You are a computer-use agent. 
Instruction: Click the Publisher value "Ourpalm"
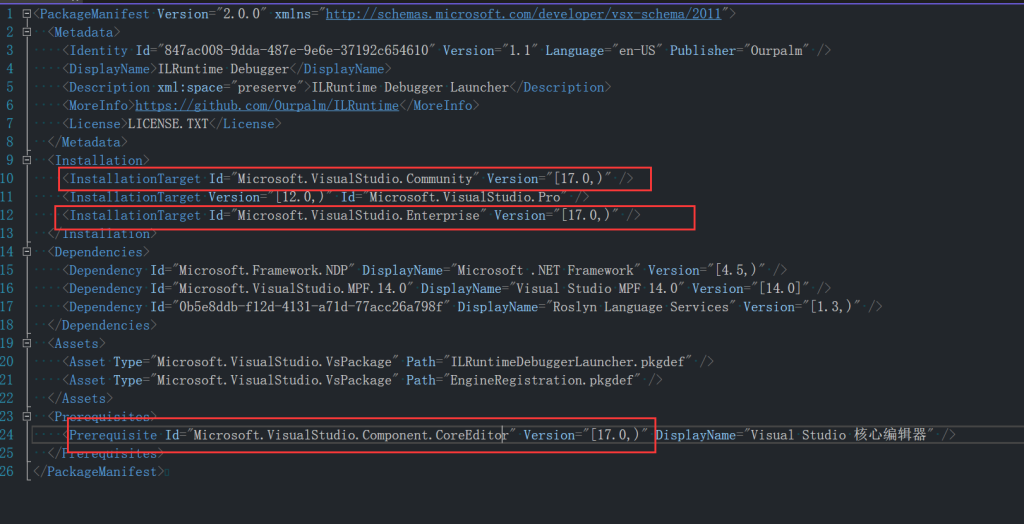pyautogui.click(x=776, y=50)
